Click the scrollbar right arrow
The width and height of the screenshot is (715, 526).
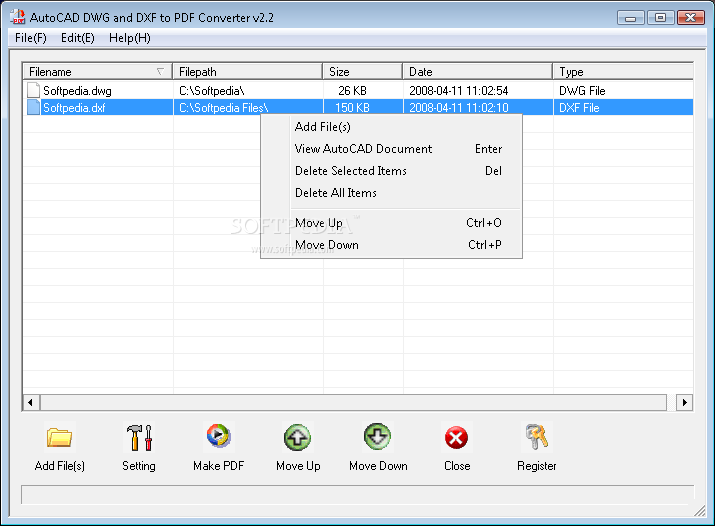684,402
